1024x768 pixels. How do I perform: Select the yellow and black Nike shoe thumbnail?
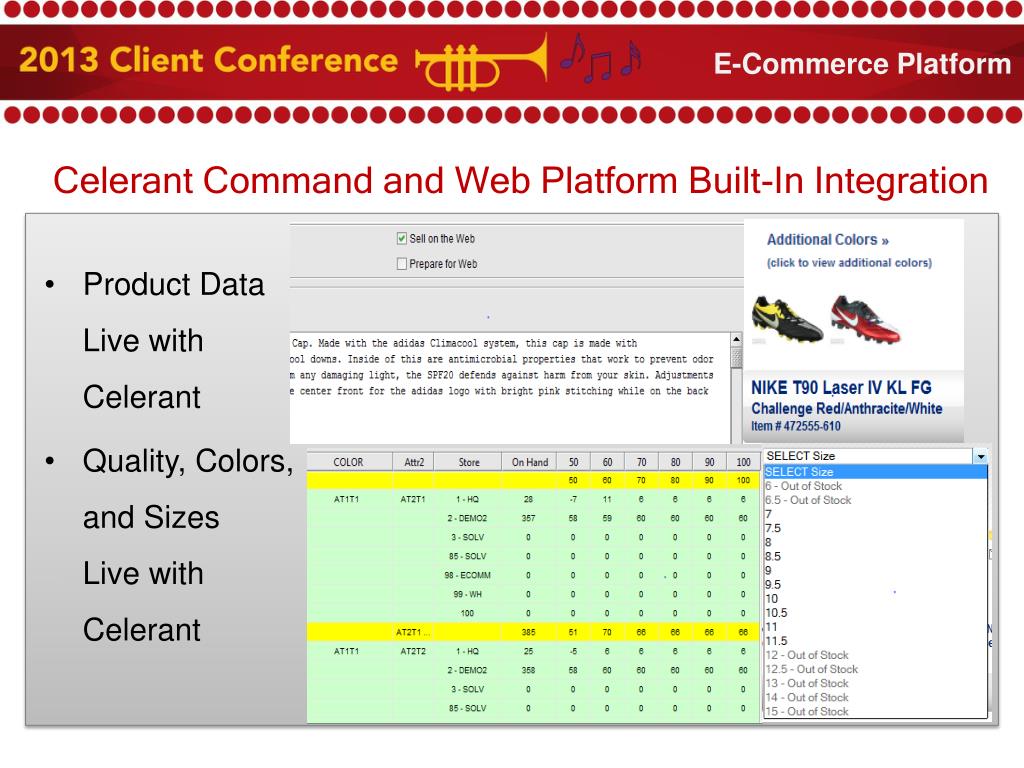click(786, 319)
